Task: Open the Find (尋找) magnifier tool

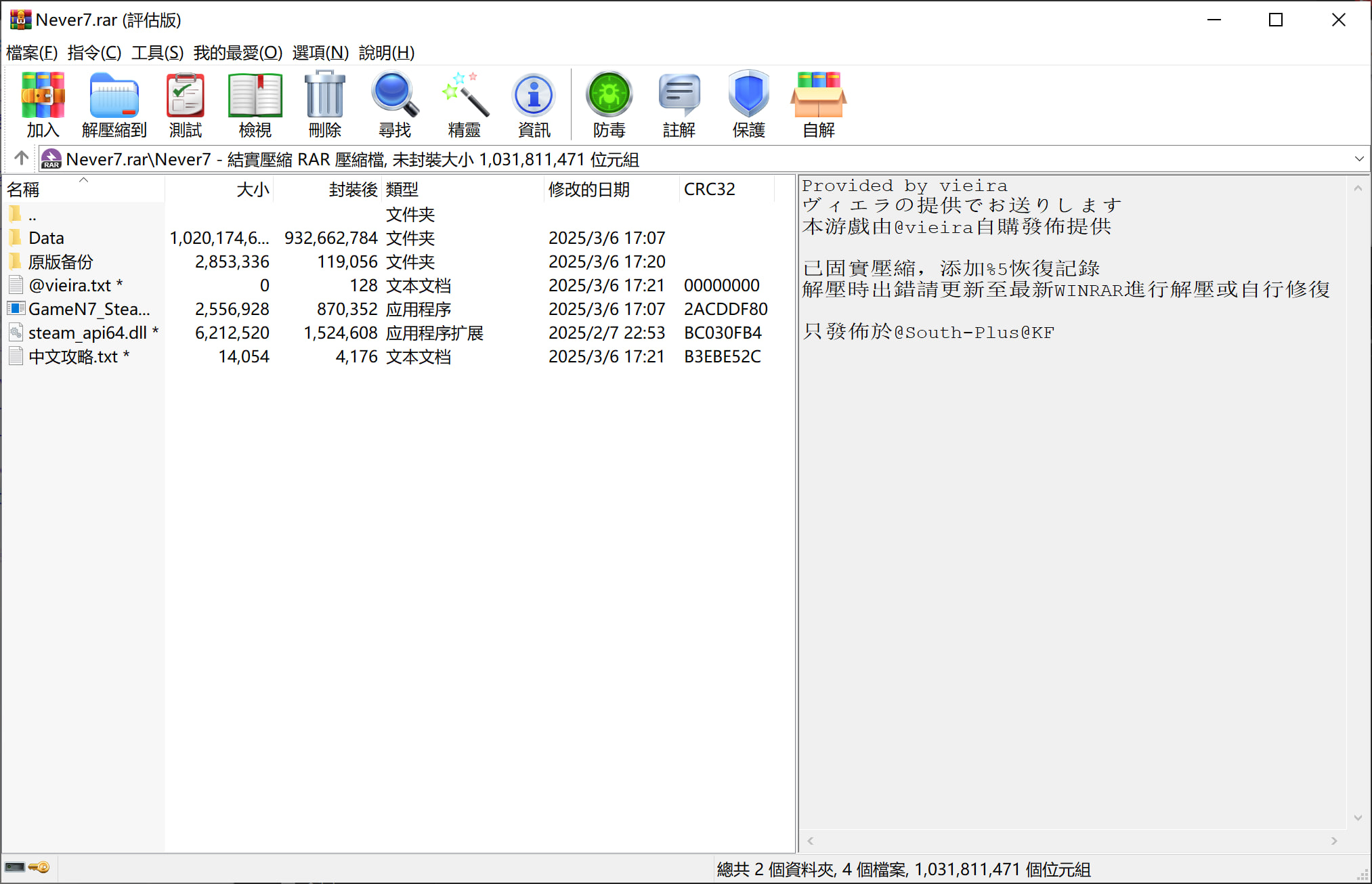Action: point(395,104)
